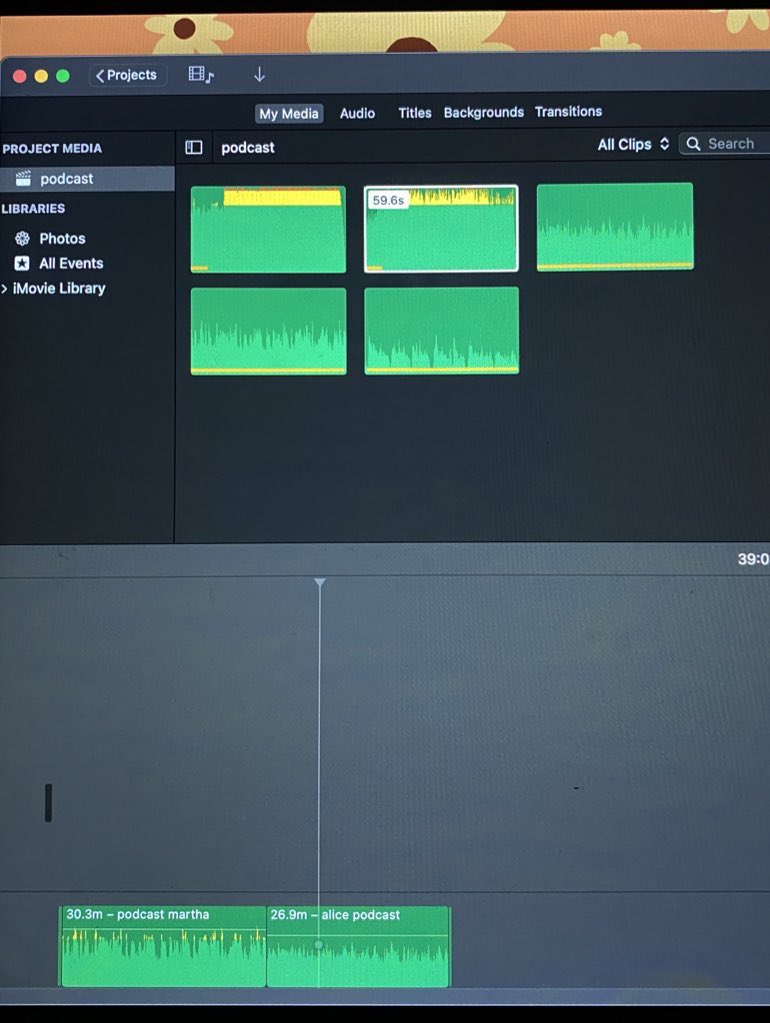770x1023 pixels.
Task: Toggle the libraries sidebar visibility icon
Action: coord(194,147)
